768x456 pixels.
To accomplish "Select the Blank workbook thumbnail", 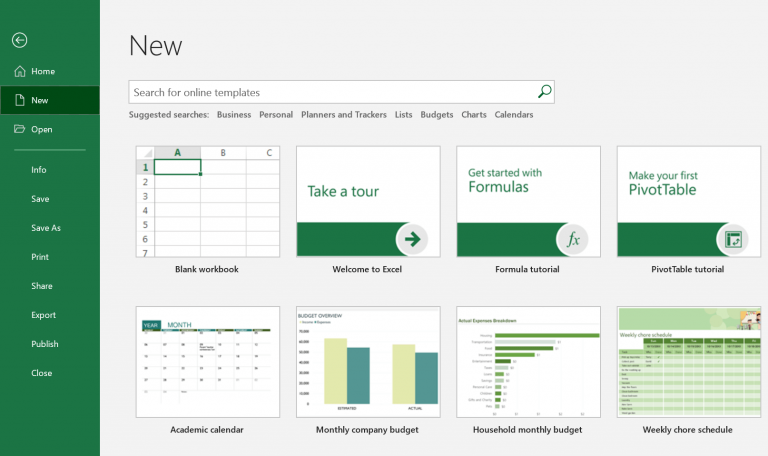I will coord(208,201).
